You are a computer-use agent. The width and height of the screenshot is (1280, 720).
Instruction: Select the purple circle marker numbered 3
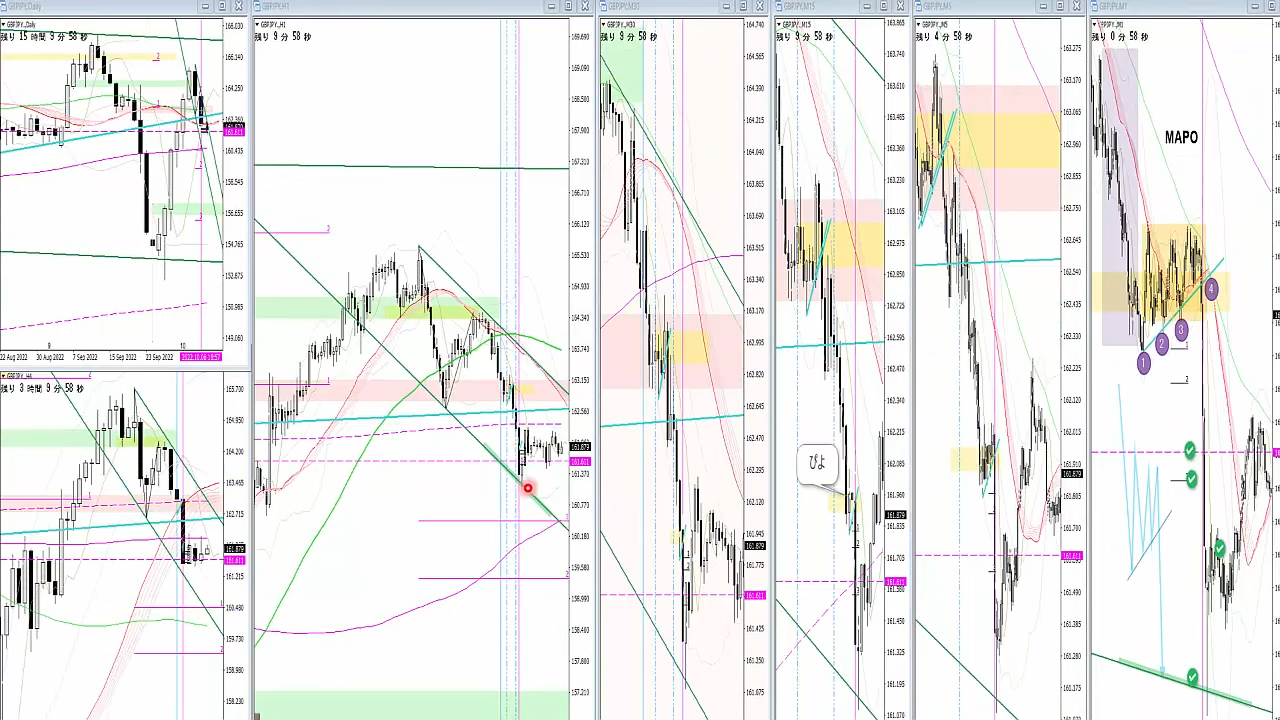[1181, 330]
